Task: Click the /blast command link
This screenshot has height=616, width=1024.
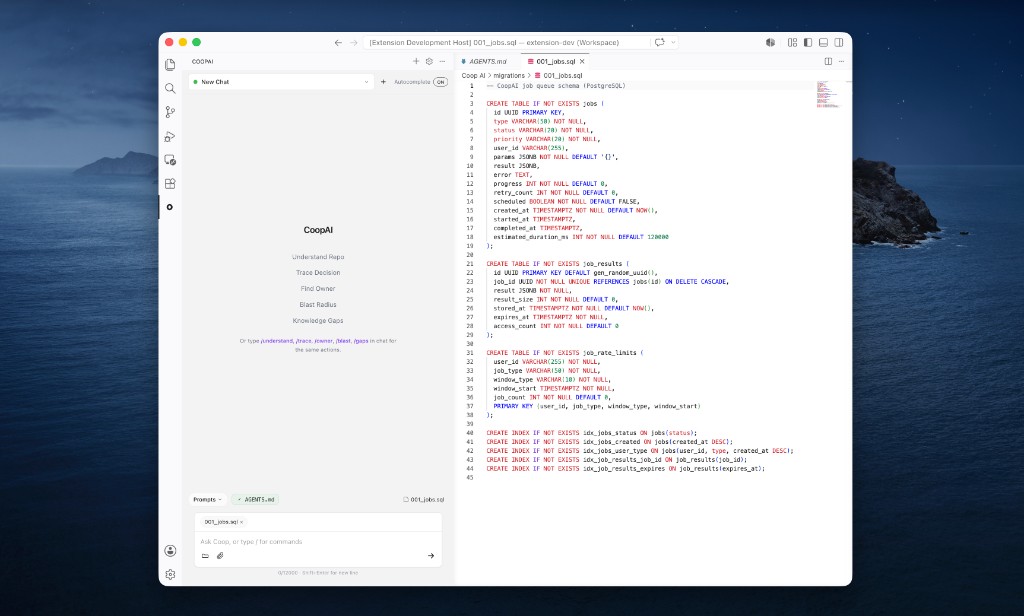Action: (344, 341)
